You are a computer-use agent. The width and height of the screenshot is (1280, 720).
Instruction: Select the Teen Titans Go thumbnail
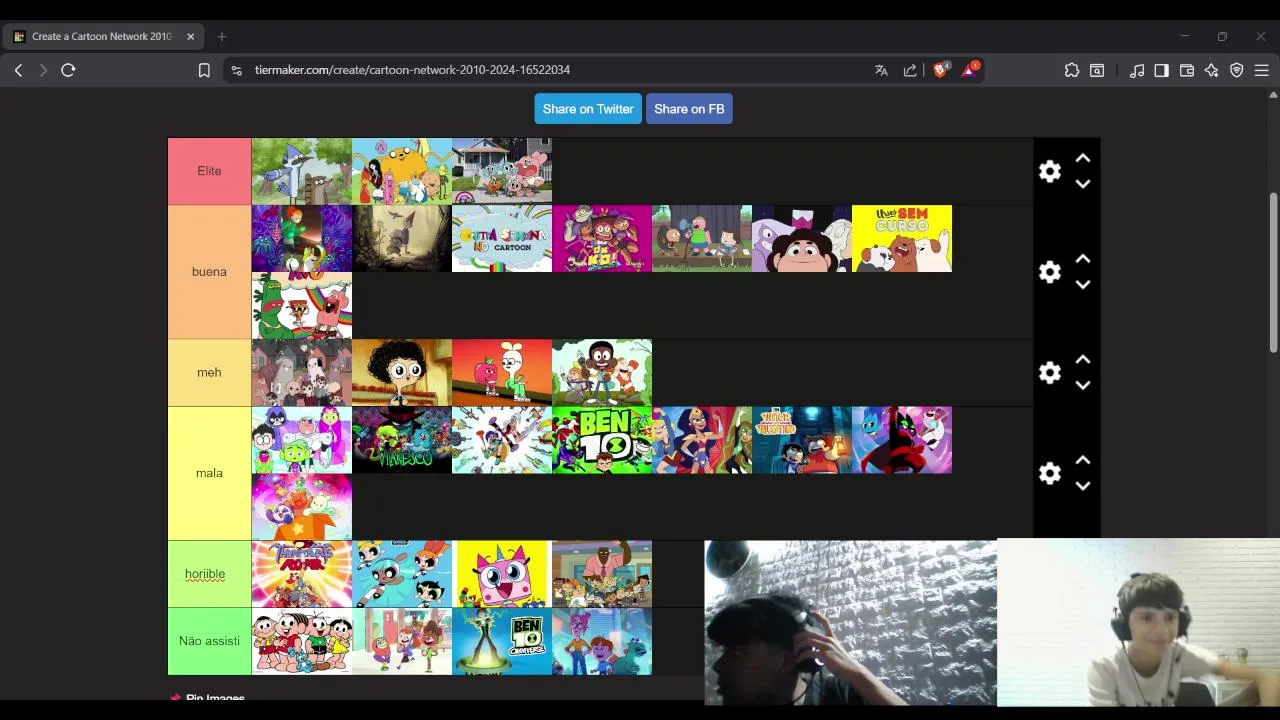point(302,440)
